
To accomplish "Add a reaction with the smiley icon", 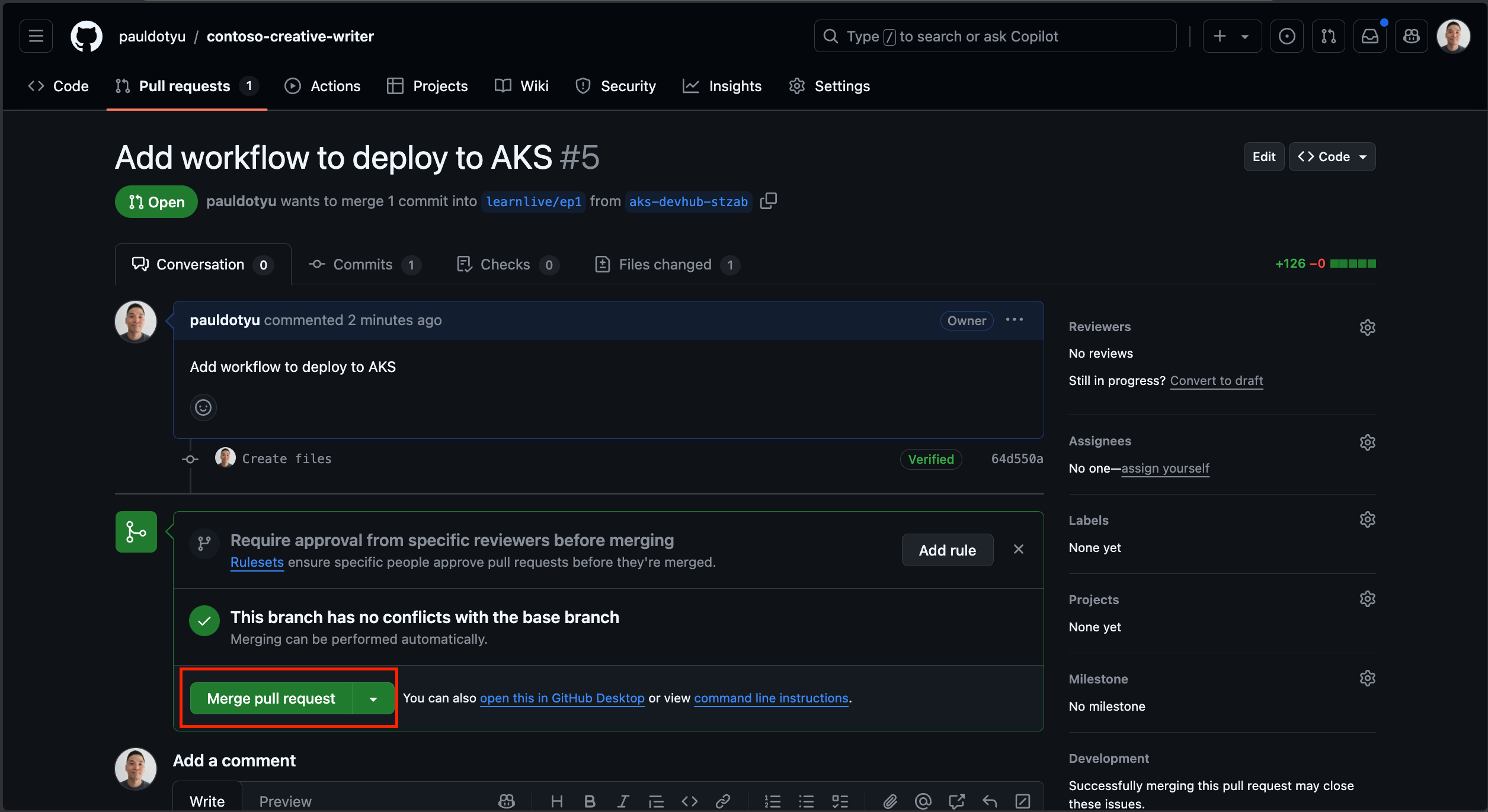I will 203,407.
